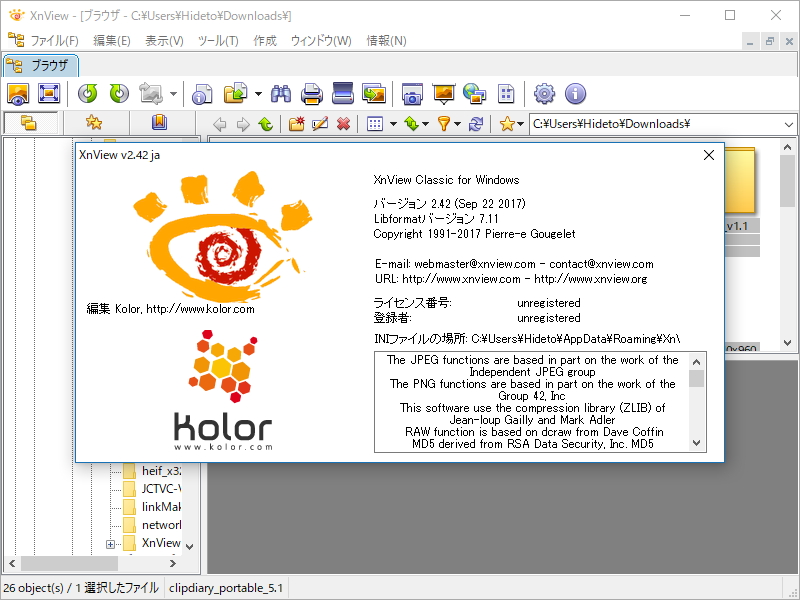Rotate the image counter-clockwise
The image size is (800, 600).
87,93
